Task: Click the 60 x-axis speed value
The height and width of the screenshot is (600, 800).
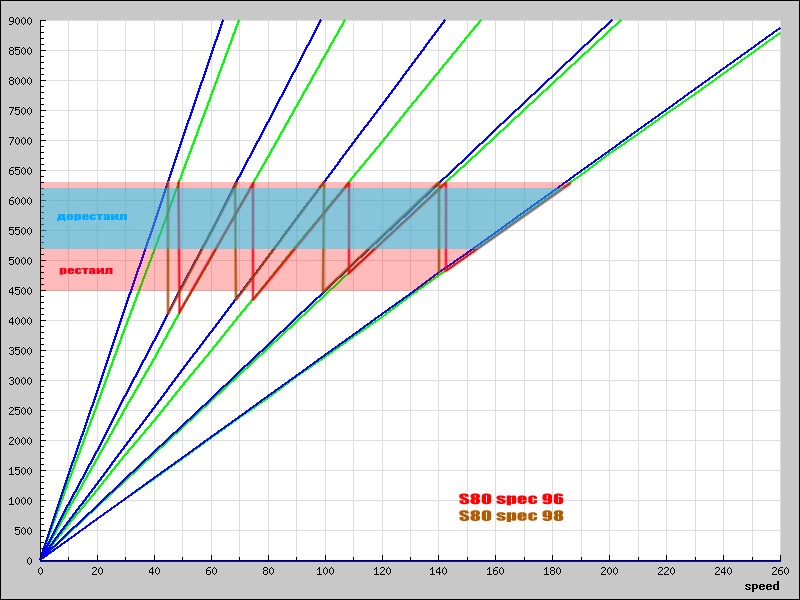Action: click(x=211, y=571)
